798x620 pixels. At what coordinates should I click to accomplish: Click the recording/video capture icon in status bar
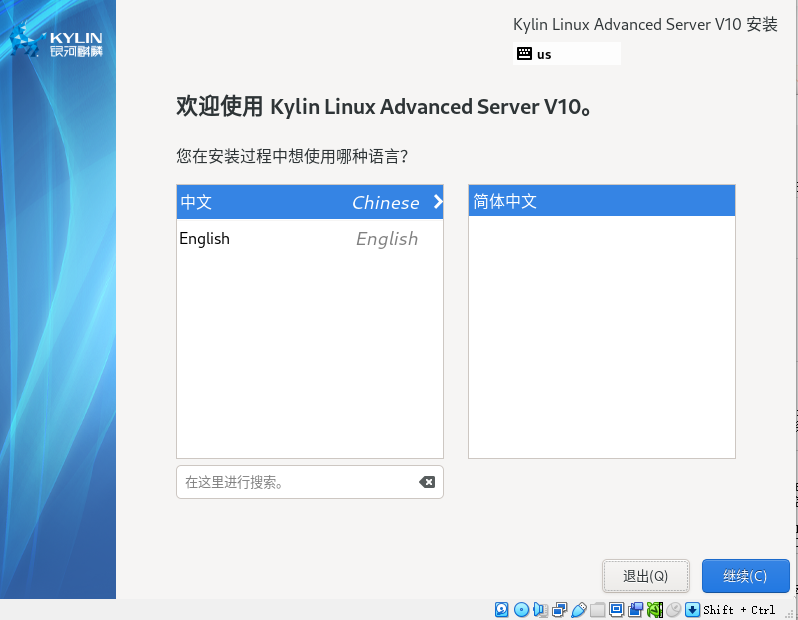coord(636,609)
